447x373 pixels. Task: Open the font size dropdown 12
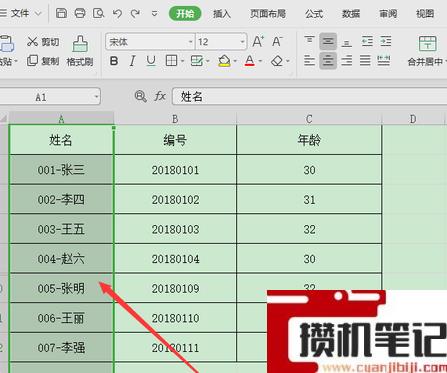pos(242,42)
